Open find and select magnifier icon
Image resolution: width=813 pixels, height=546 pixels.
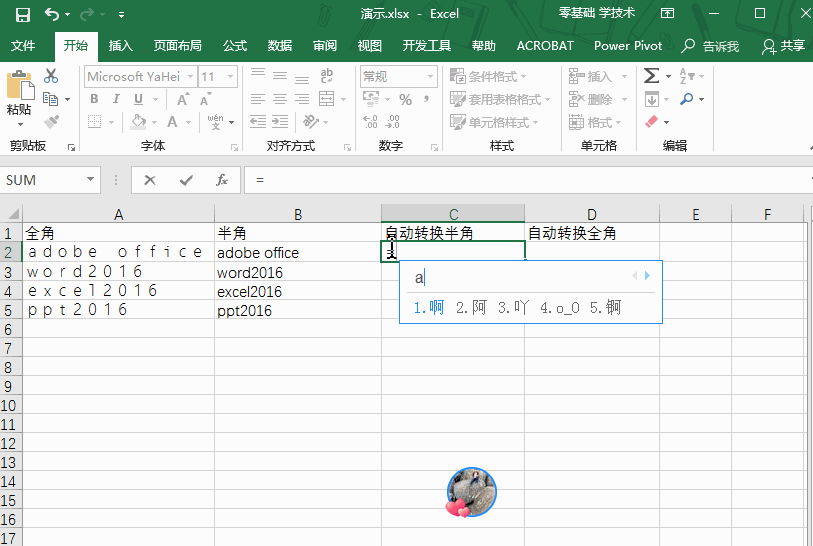click(686, 99)
